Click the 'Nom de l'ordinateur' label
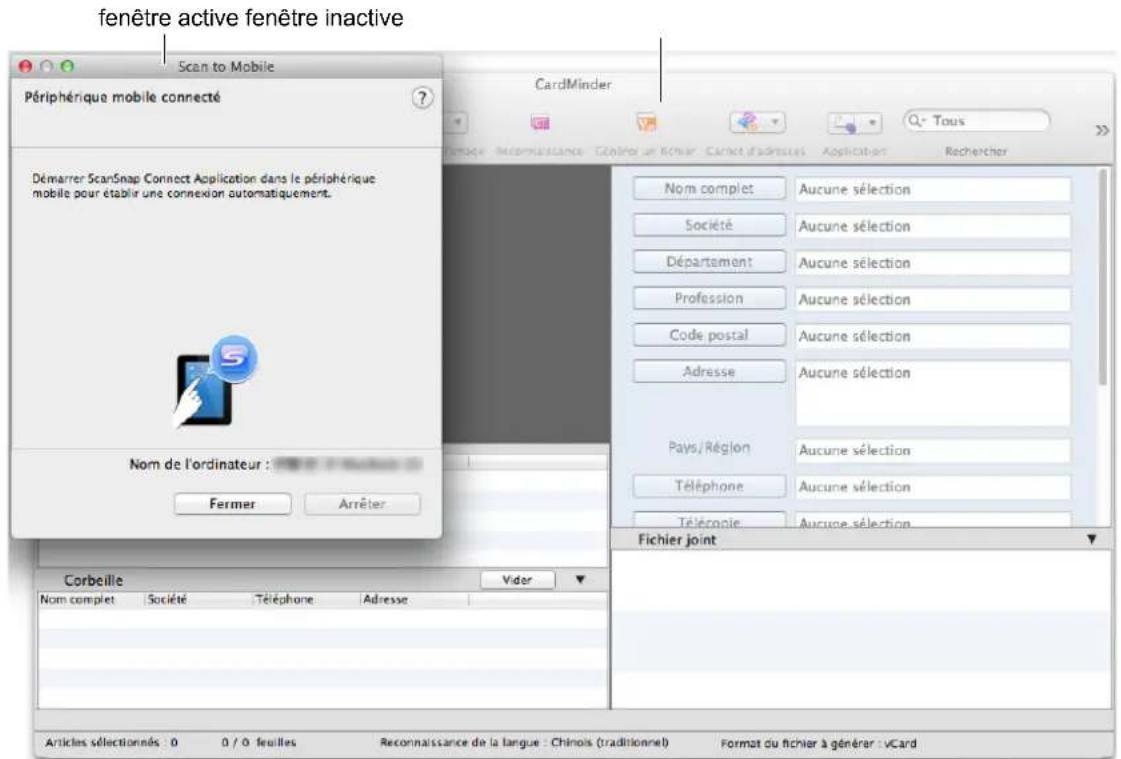1121x759 pixels. coord(199,465)
